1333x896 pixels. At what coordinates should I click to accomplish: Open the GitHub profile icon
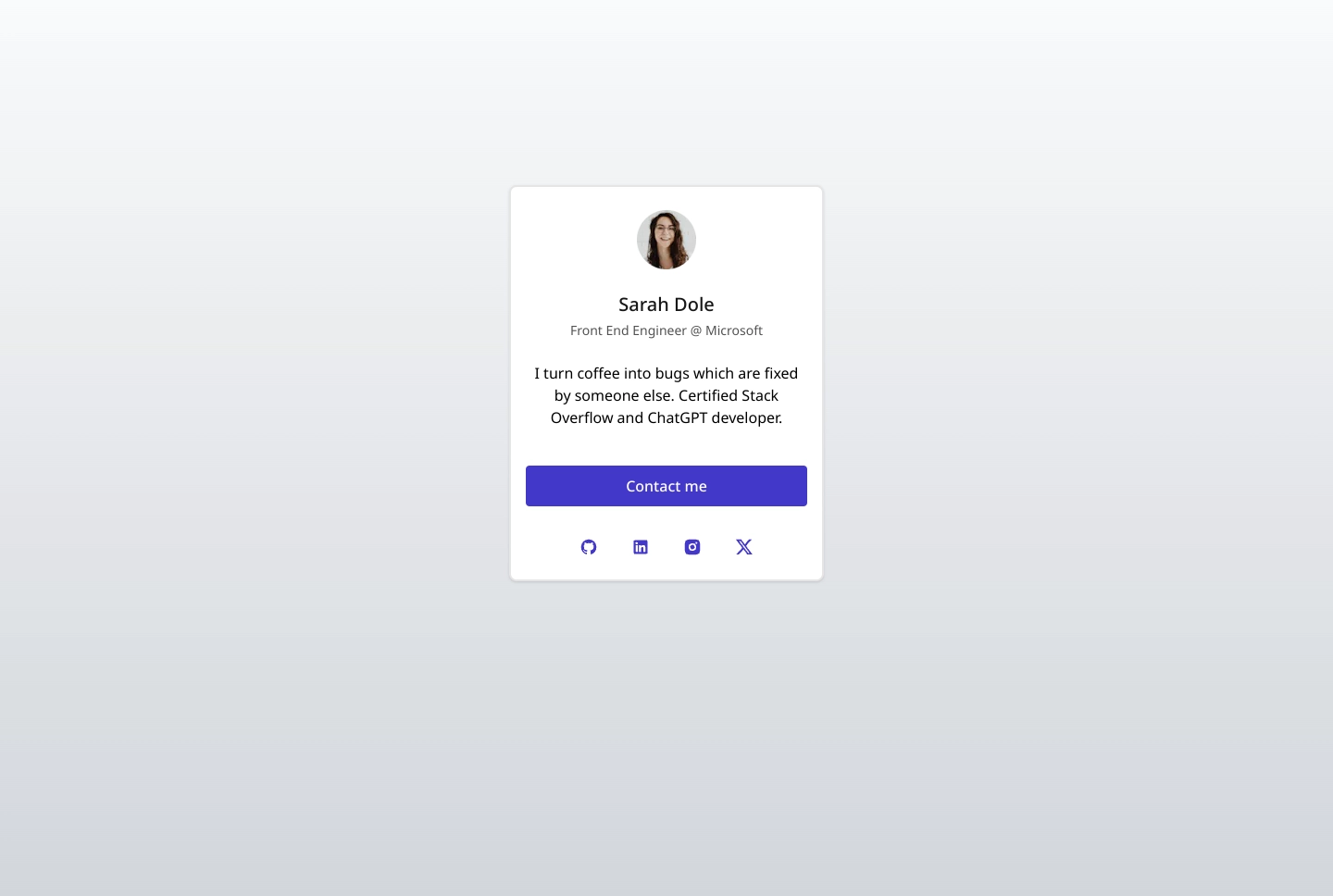tap(589, 547)
